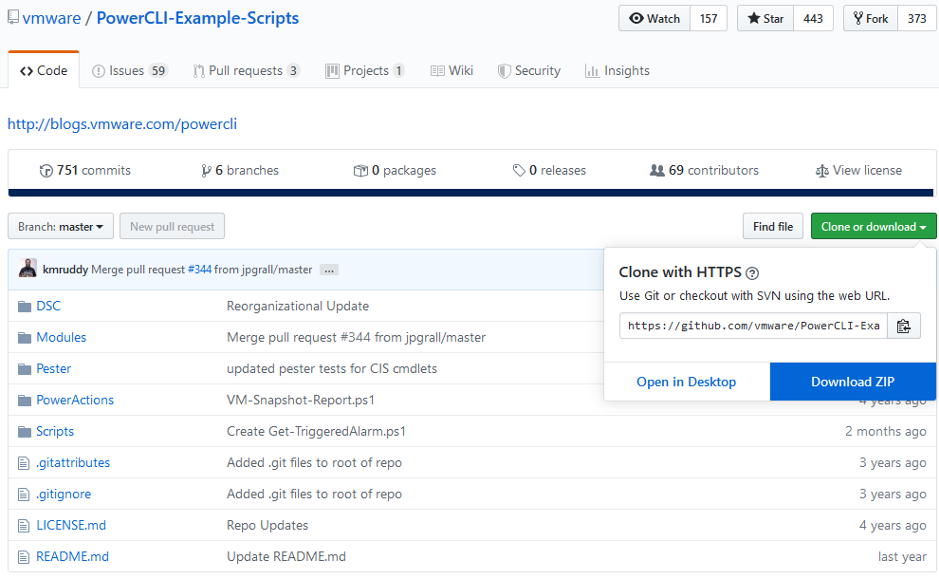Viewport: 939px width, 577px height.
Task: Copy the clone URL using the clipboard icon
Action: click(x=904, y=325)
